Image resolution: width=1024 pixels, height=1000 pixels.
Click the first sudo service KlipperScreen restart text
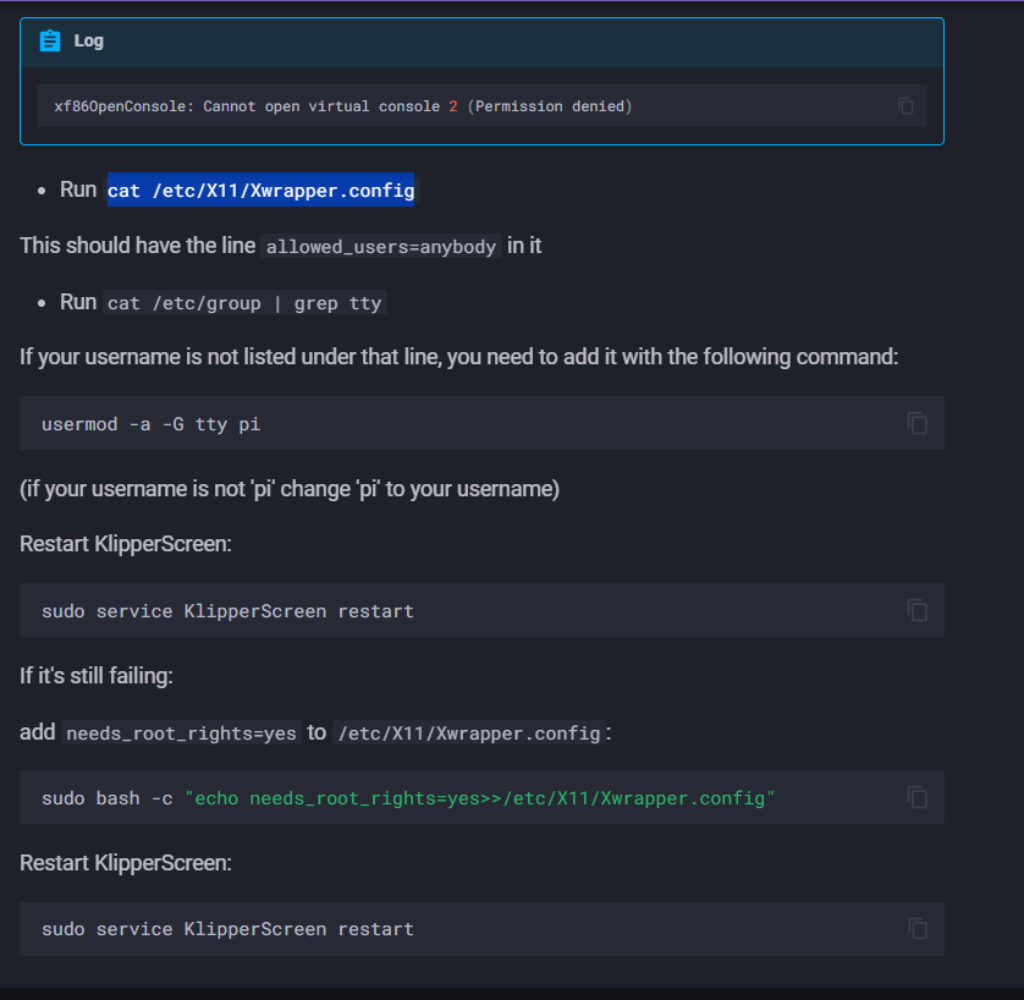point(227,611)
